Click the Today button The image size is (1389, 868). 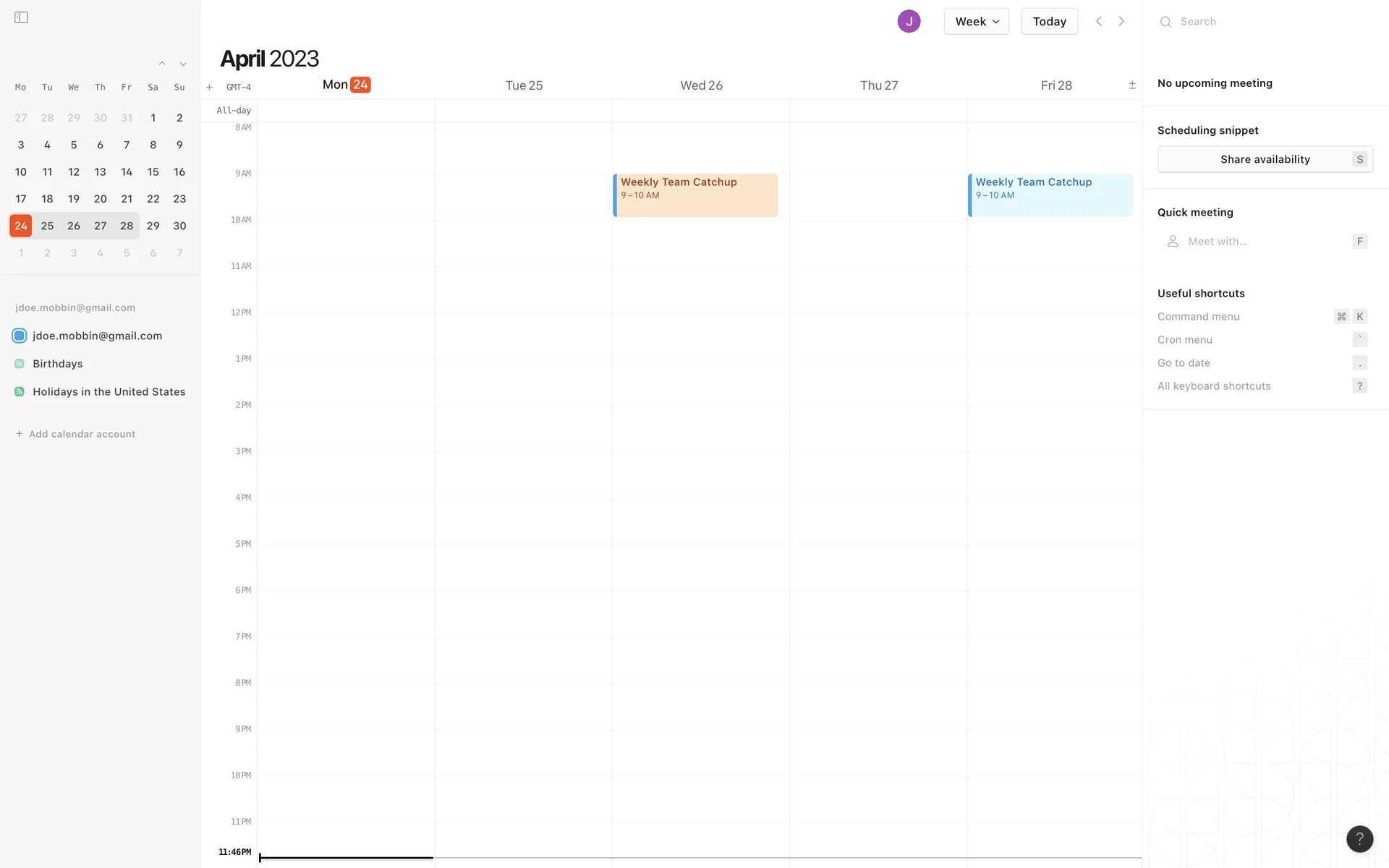(x=1049, y=22)
